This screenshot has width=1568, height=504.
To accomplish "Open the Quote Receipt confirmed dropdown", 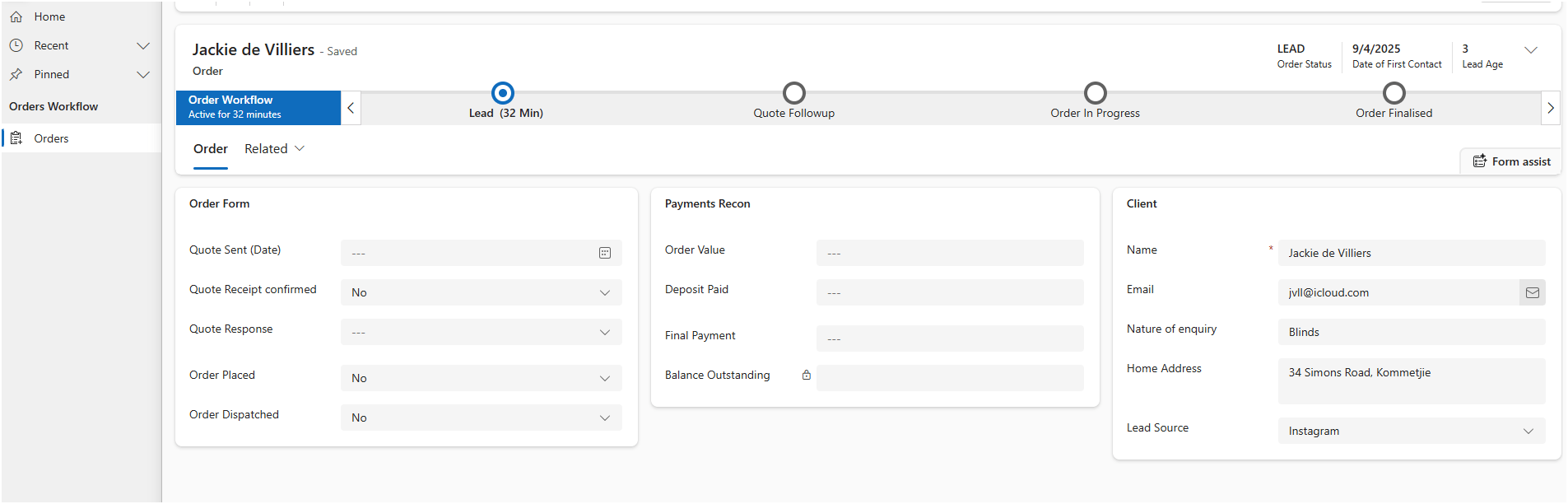I will pos(482,292).
